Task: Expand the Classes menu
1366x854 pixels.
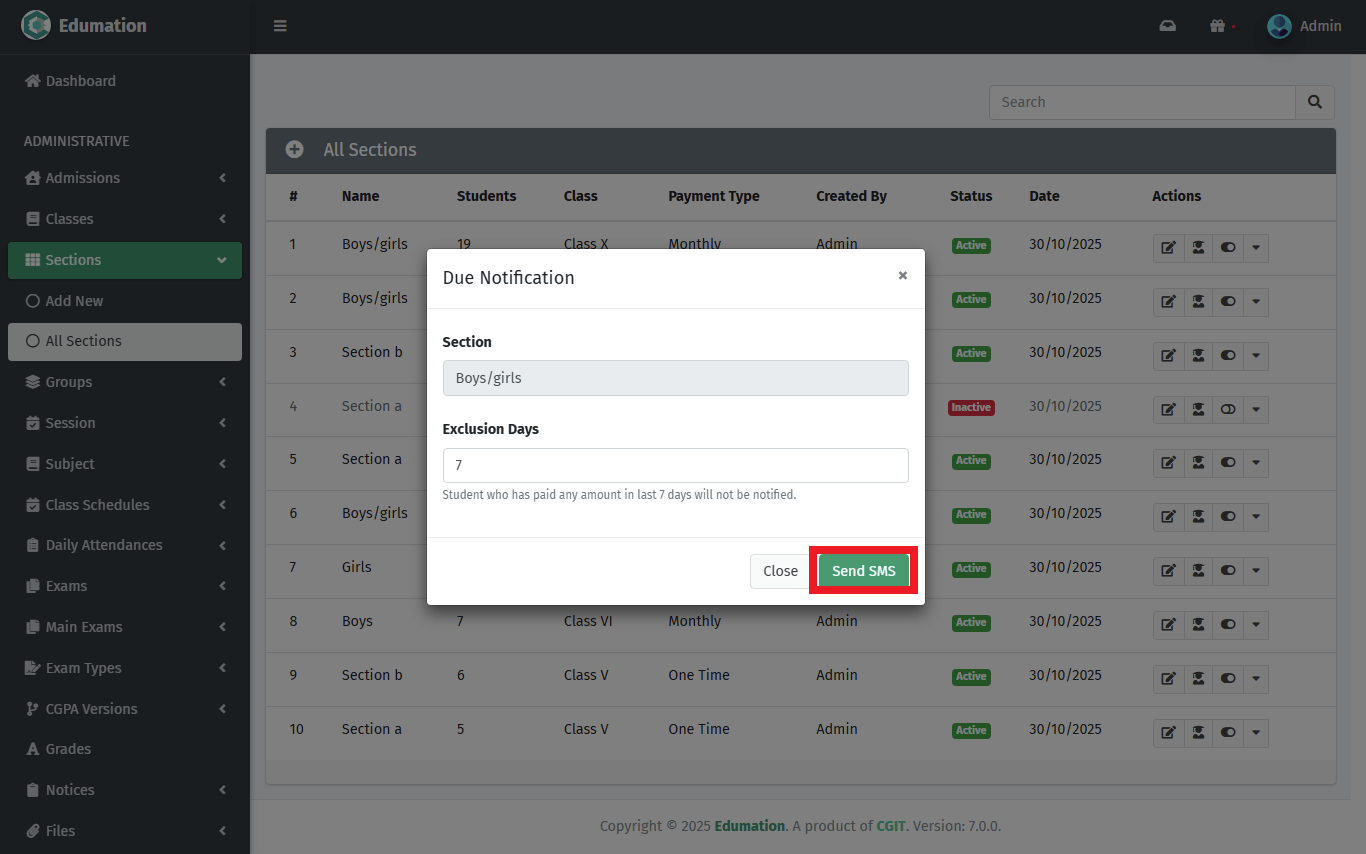Action: (125, 219)
